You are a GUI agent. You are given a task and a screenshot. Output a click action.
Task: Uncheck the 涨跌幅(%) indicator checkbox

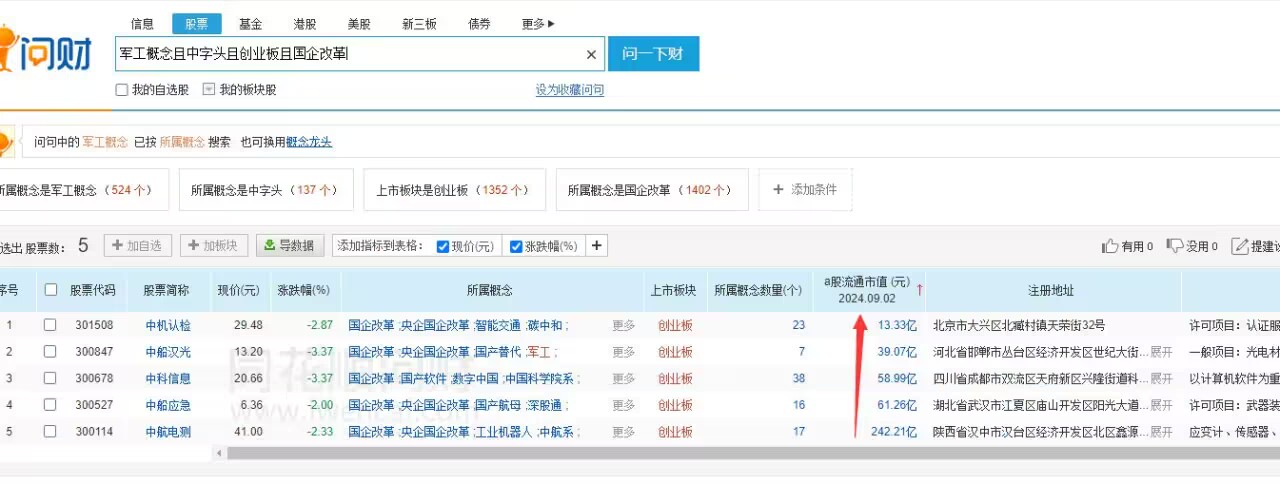coord(516,247)
